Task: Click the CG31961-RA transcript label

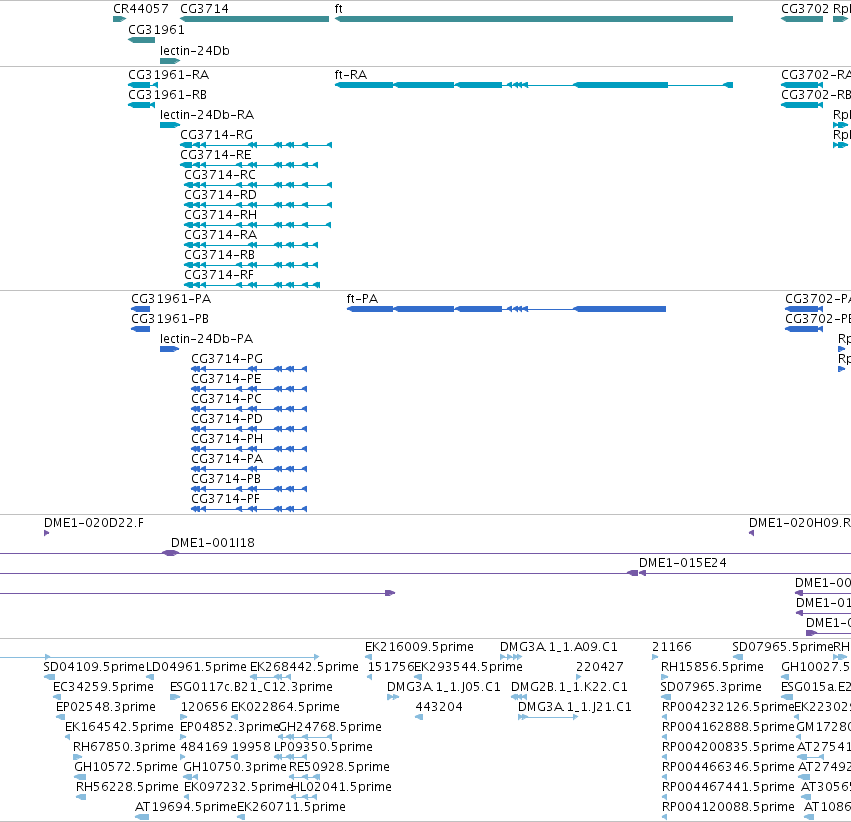Action: tap(169, 74)
